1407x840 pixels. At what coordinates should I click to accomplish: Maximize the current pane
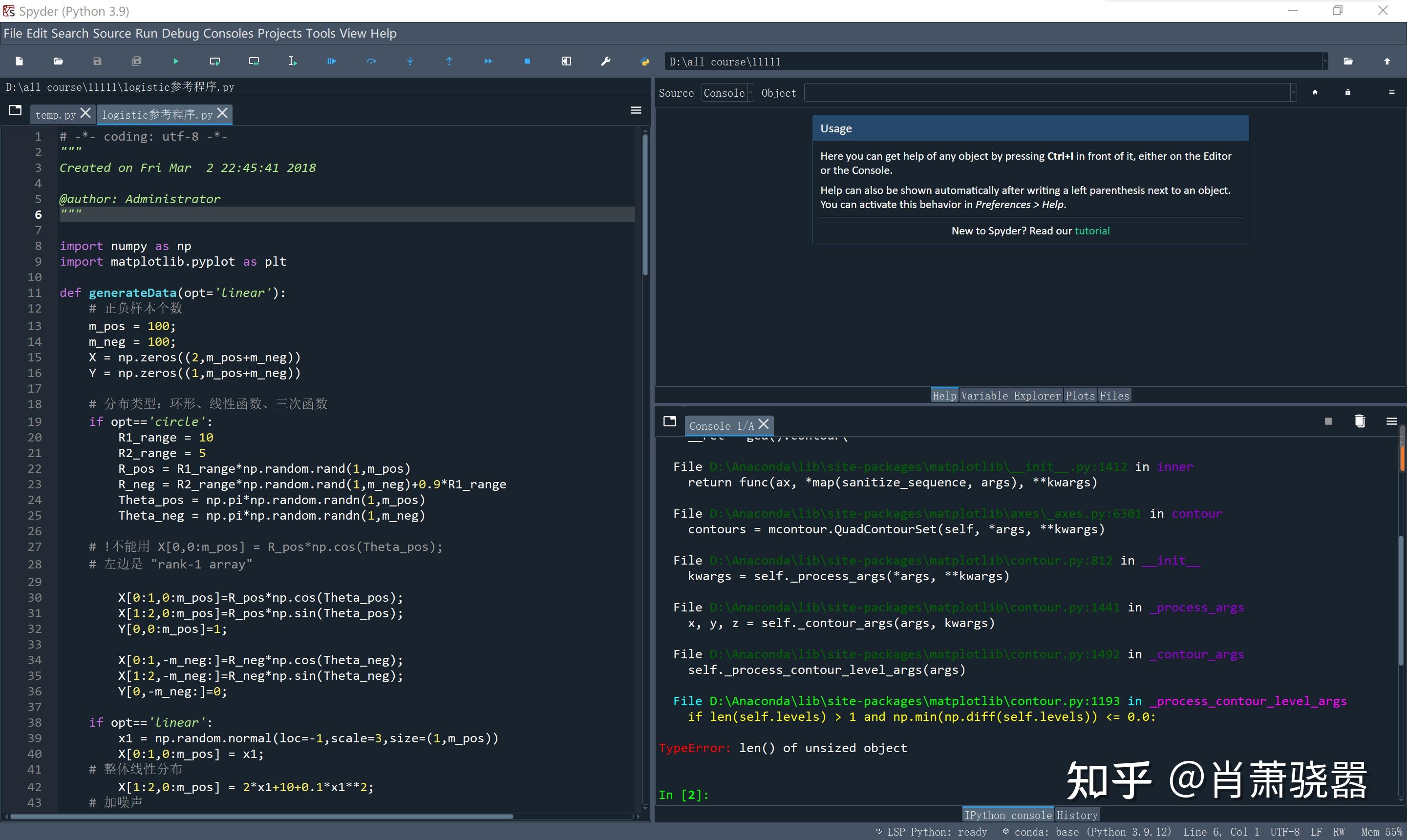(566, 61)
